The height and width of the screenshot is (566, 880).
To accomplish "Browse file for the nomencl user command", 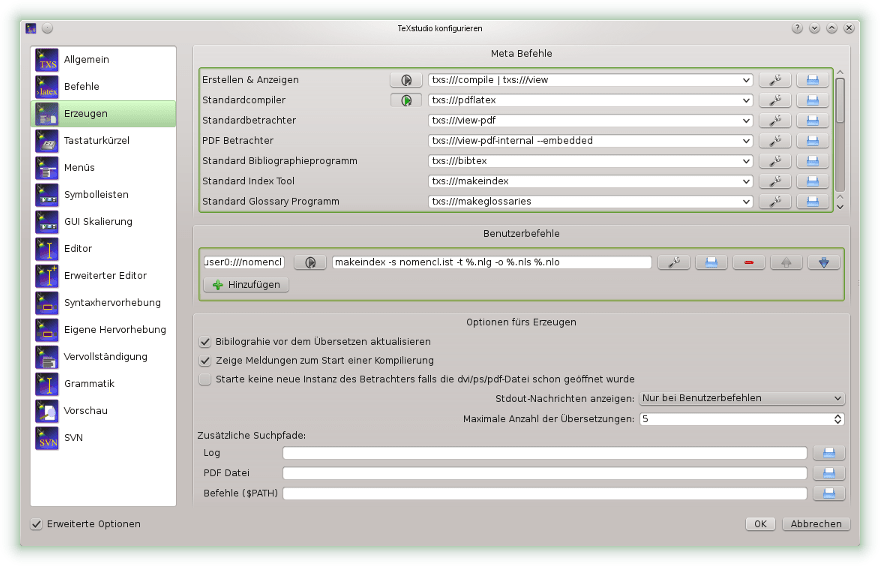I will (x=712, y=263).
